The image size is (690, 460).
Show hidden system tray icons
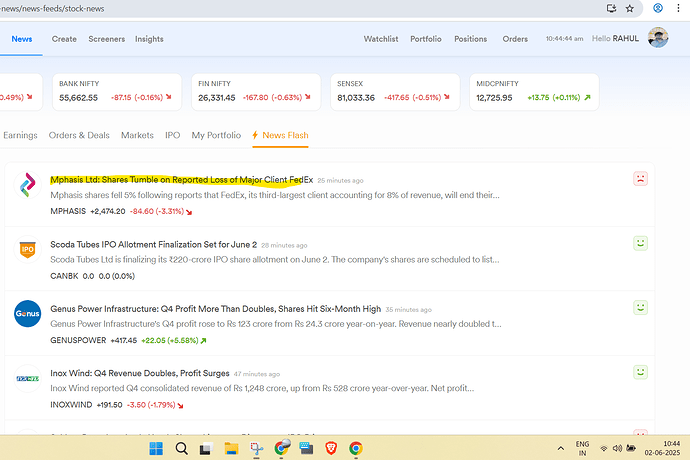tap(561, 449)
